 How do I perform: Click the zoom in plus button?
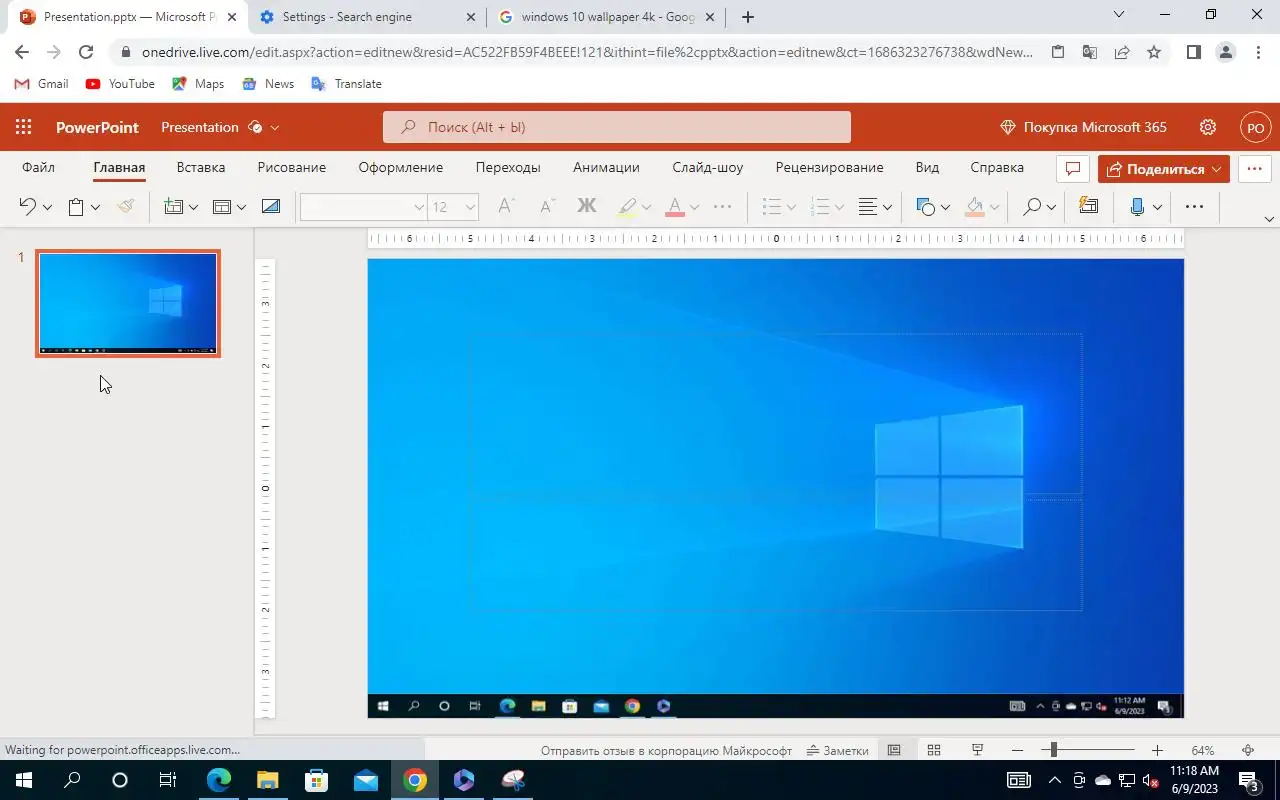point(1157,750)
